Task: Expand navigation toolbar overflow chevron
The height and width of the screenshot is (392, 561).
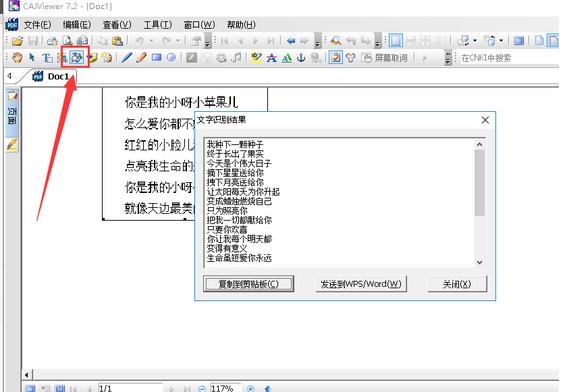Action: (x=317, y=41)
